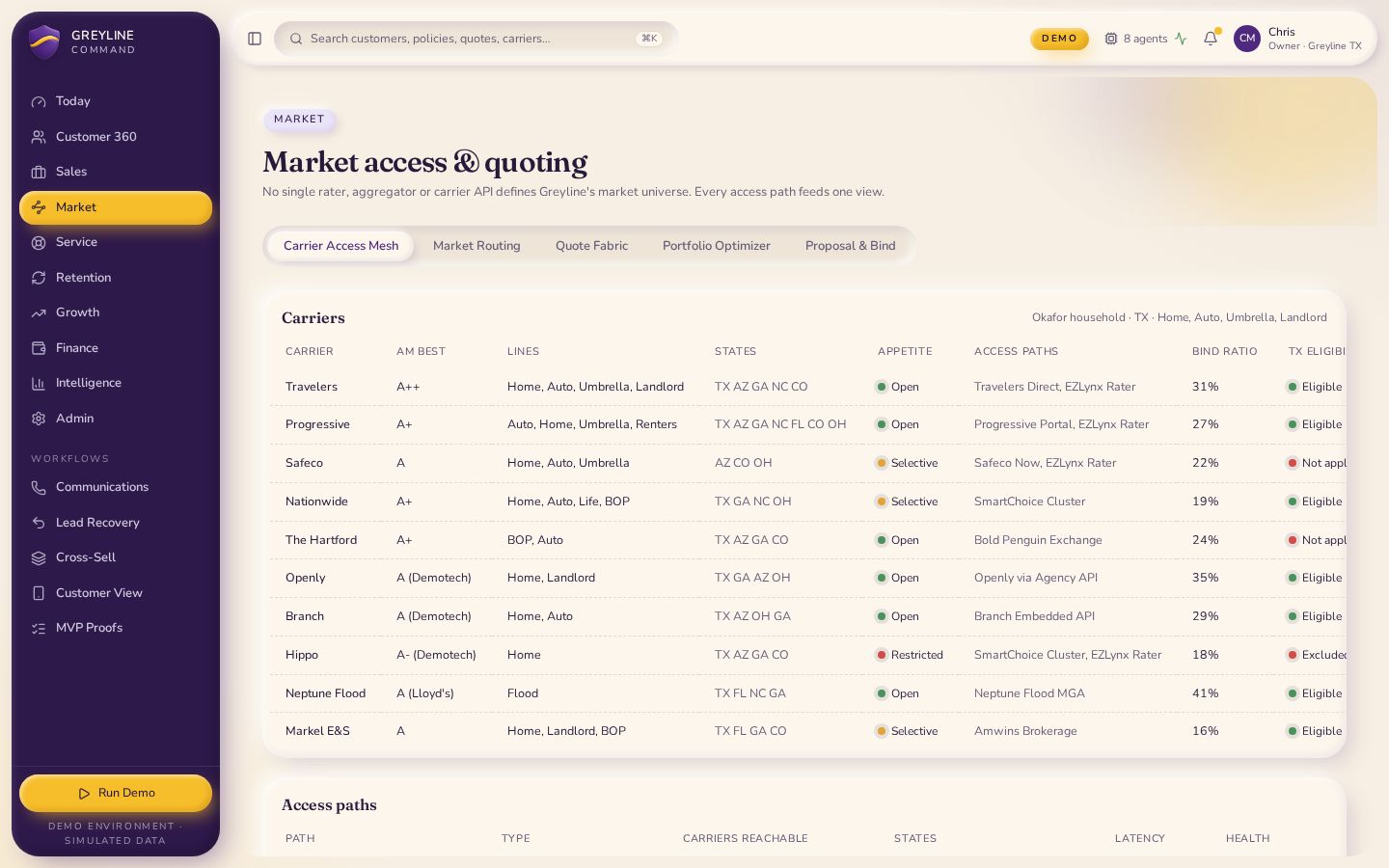The image size is (1389, 868).
Task: Click the Retention refresh icon
Action: pyautogui.click(x=39, y=278)
